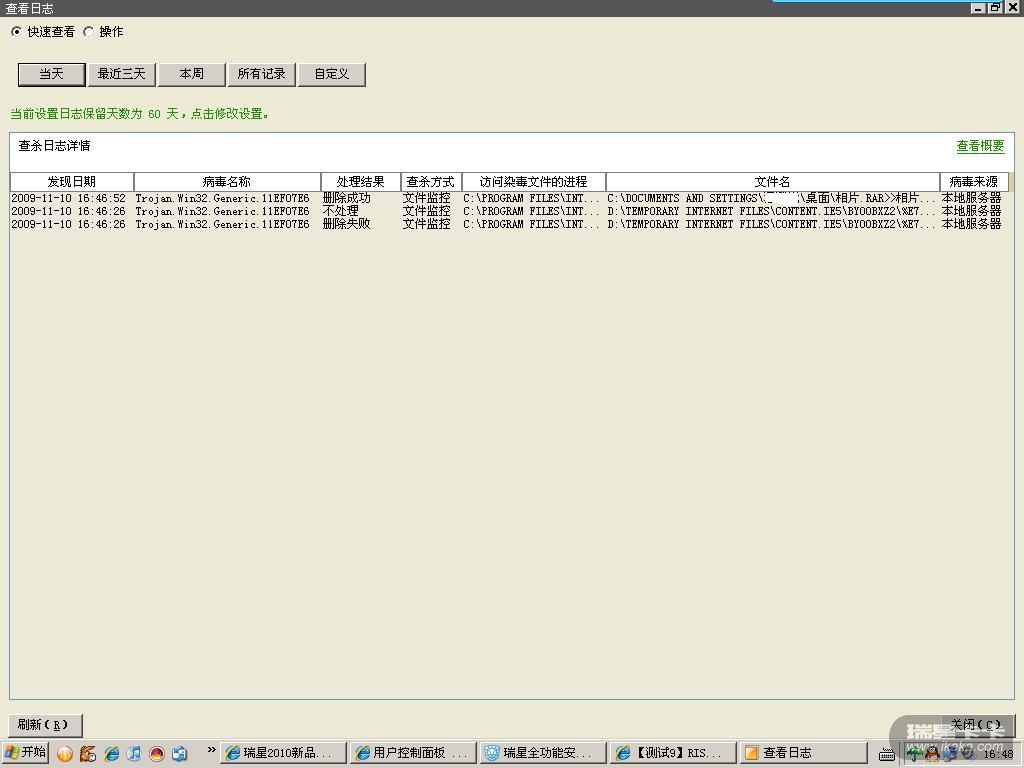
Task: Click the 访问染毒文件的进程 column header
Action: point(534,182)
